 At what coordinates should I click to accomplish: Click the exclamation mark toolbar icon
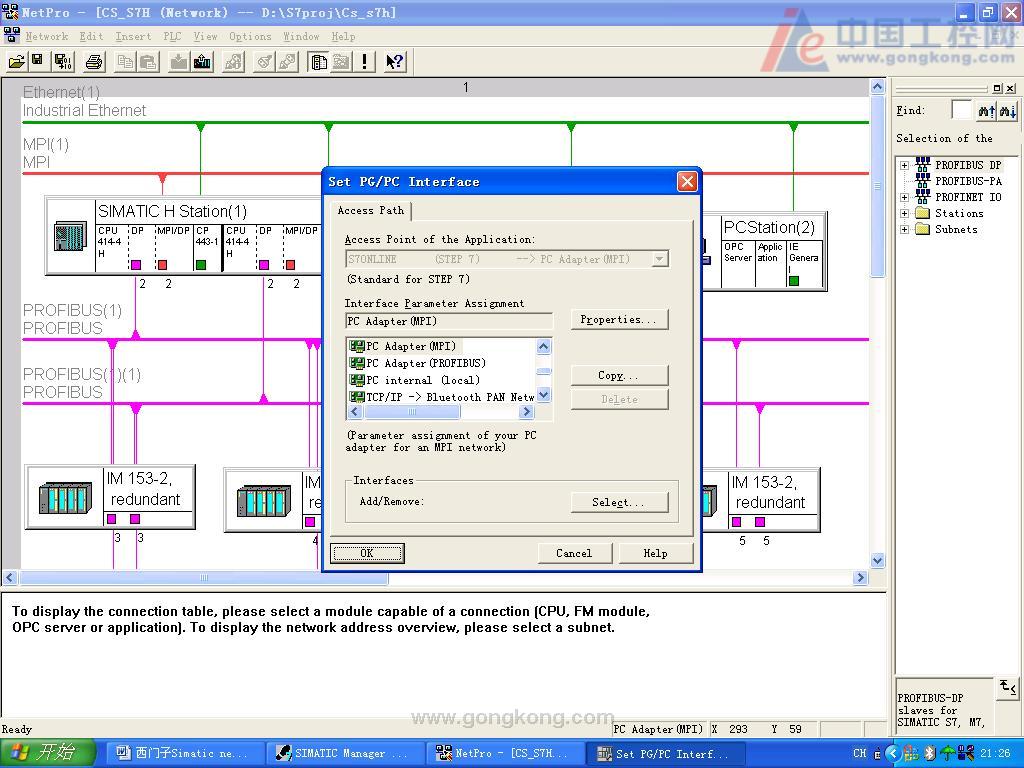click(364, 61)
